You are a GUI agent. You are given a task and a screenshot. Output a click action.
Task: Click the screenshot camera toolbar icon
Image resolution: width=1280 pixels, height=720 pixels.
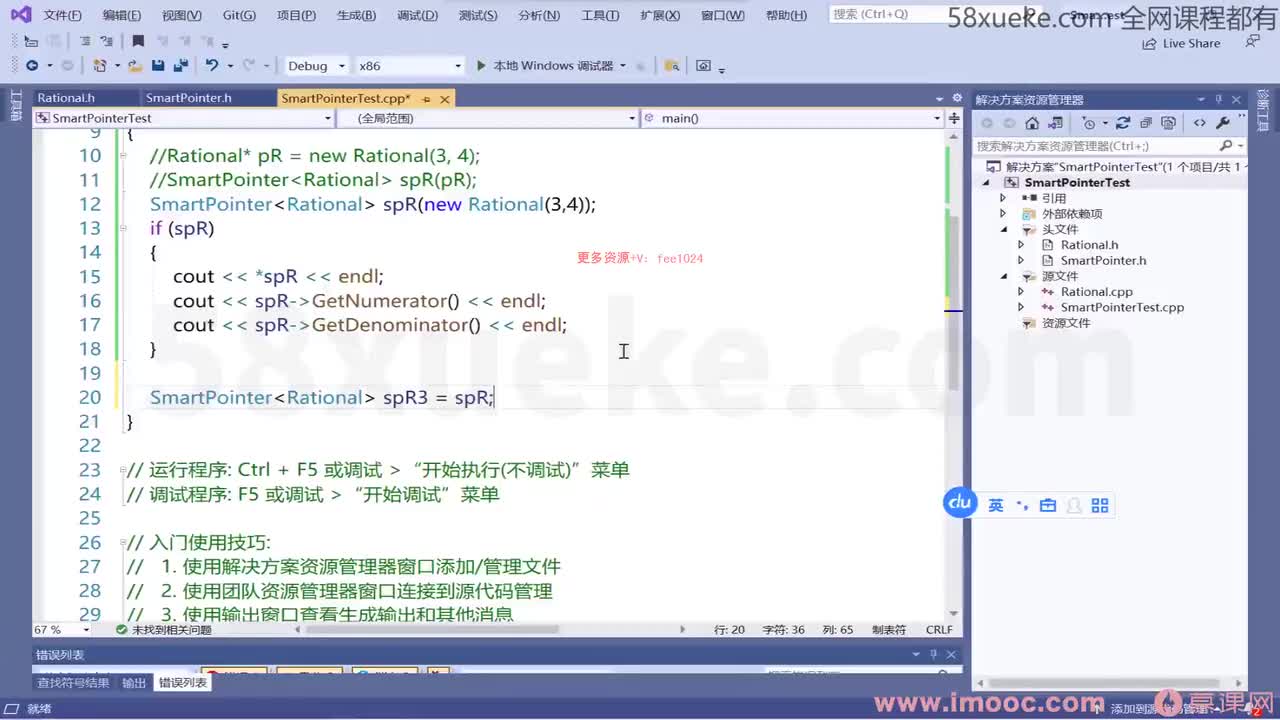click(x=703, y=65)
